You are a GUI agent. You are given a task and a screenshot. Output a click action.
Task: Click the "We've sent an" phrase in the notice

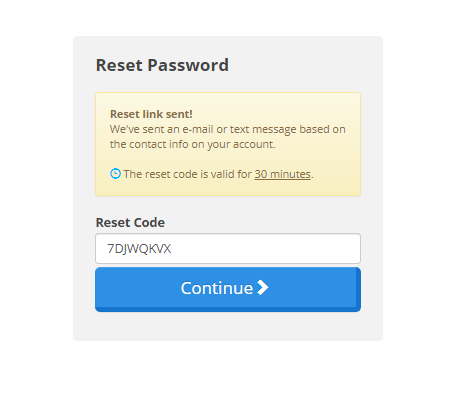point(145,129)
